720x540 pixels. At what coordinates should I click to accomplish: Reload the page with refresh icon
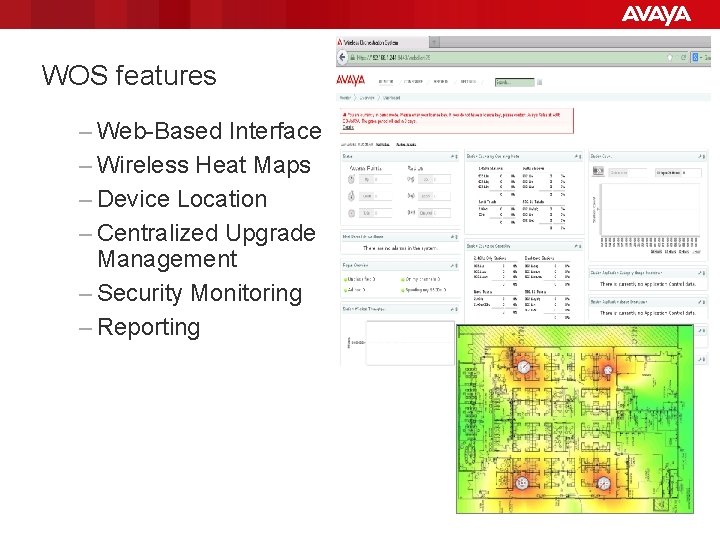pos(683,57)
